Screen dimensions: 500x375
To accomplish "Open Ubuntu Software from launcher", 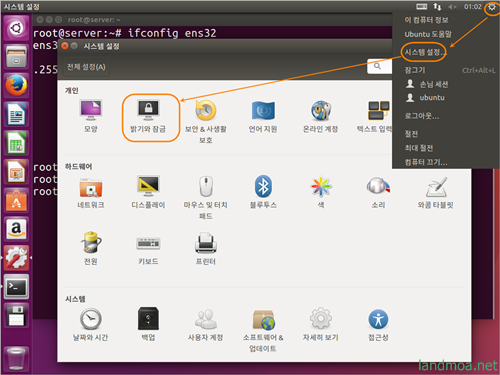I will point(16,200).
